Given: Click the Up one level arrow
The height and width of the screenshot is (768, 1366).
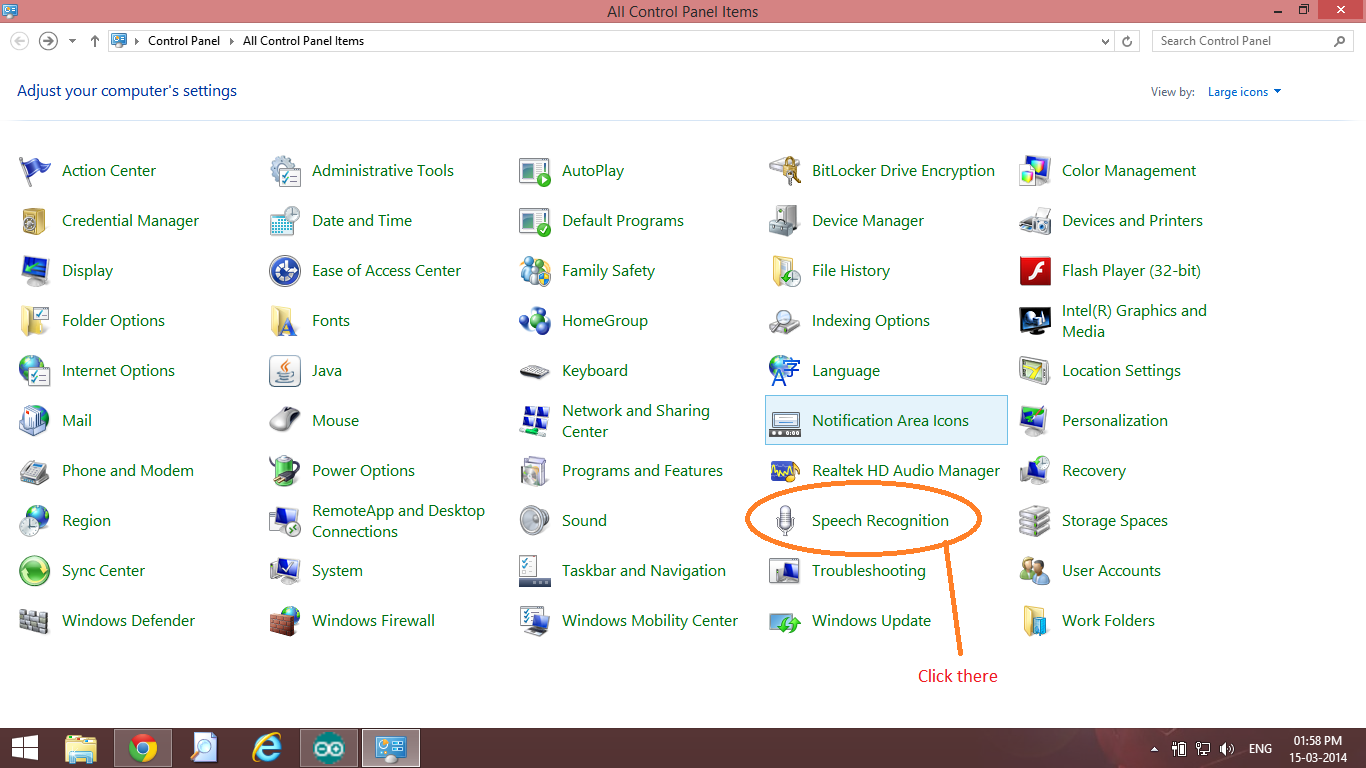Looking at the screenshot, I should [95, 41].
